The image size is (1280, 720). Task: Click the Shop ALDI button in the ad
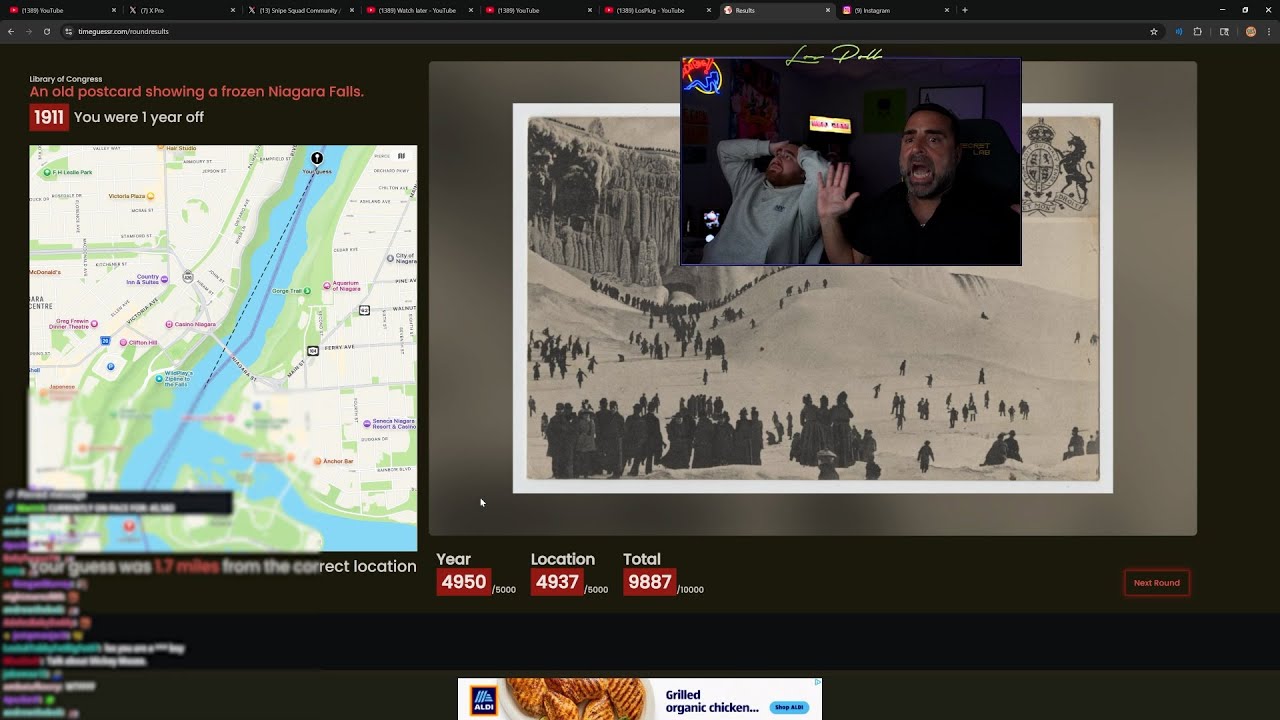tap(789, 707)
